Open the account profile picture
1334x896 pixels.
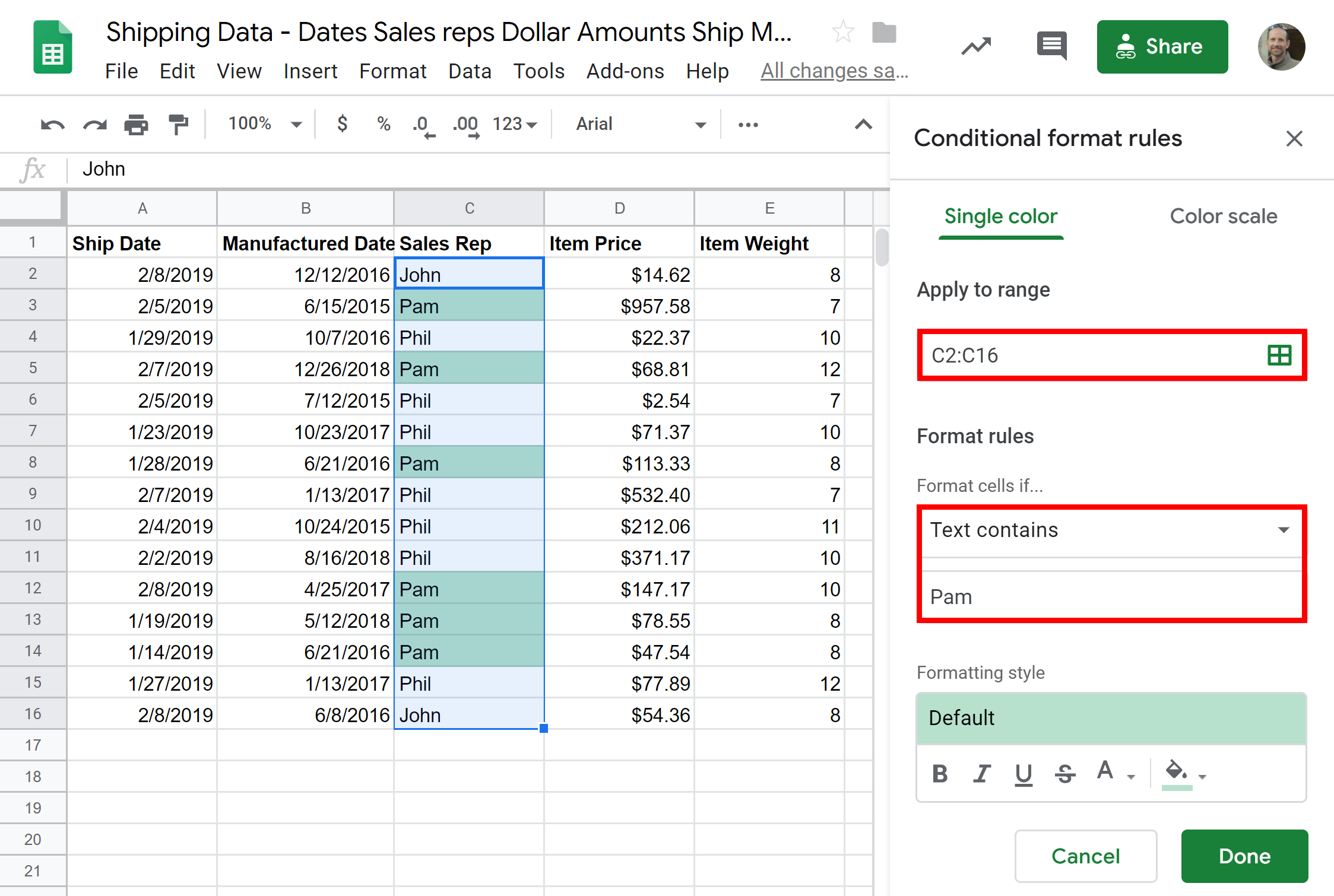tap(1281, 47)
